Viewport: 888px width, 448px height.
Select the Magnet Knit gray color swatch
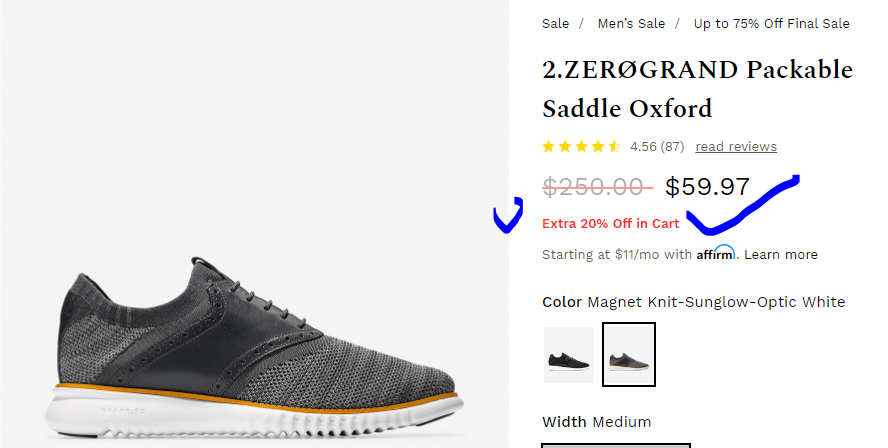[x=629, y=355]
